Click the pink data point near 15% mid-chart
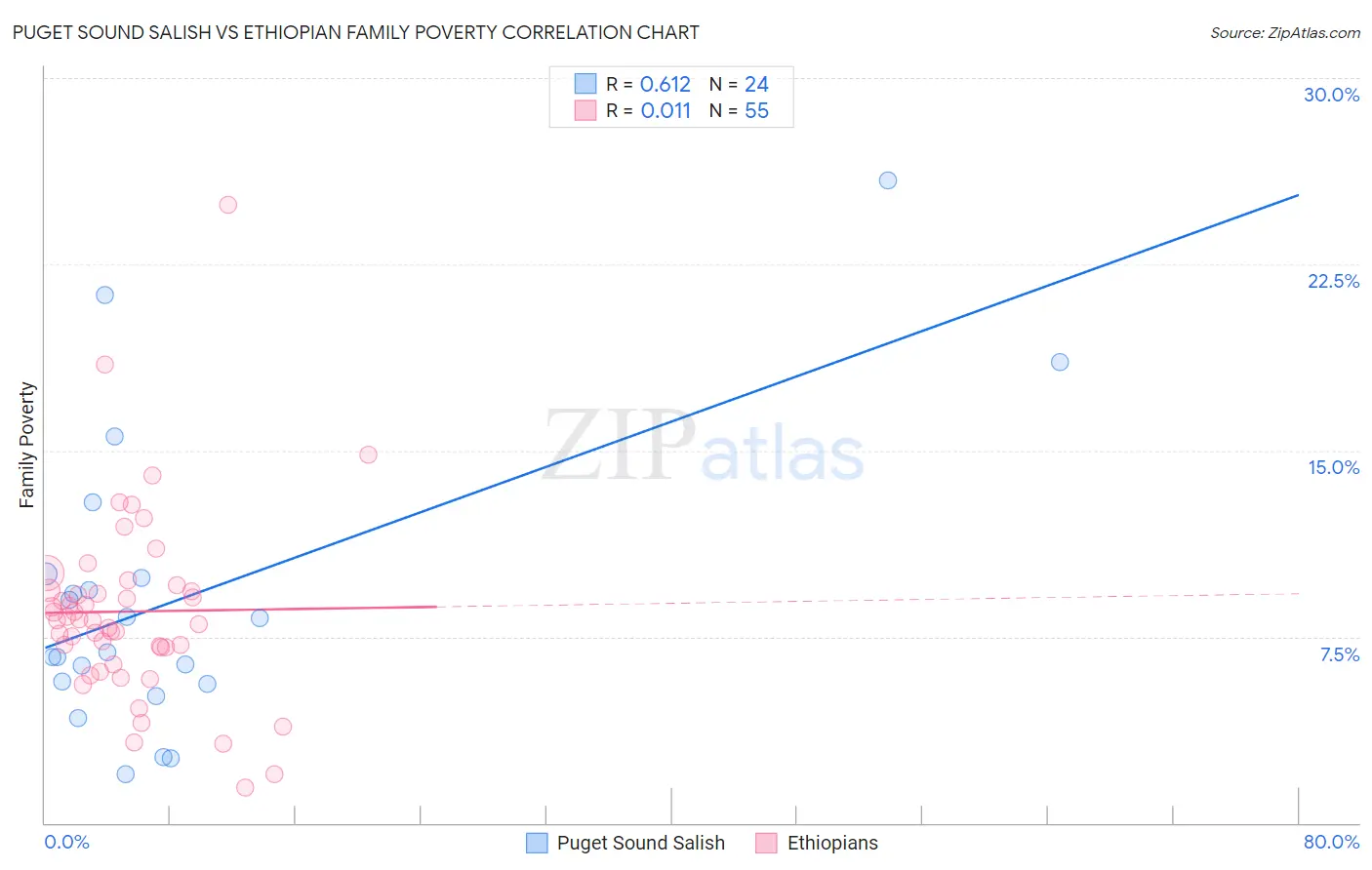The image size is (1372, 870). [368, 455]
